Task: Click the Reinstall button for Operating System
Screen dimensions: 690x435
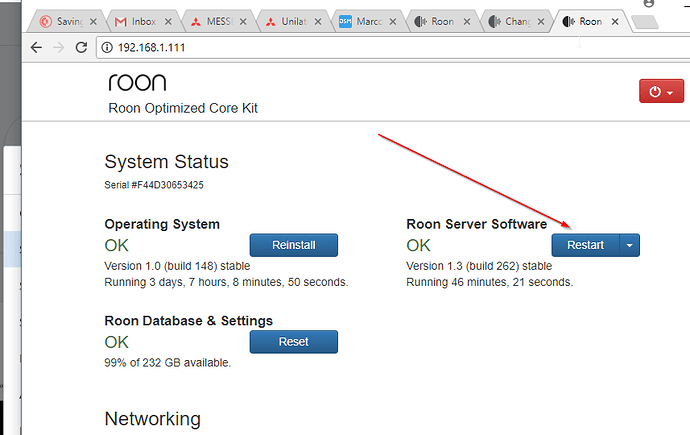Action: click(x=294, y=245)
